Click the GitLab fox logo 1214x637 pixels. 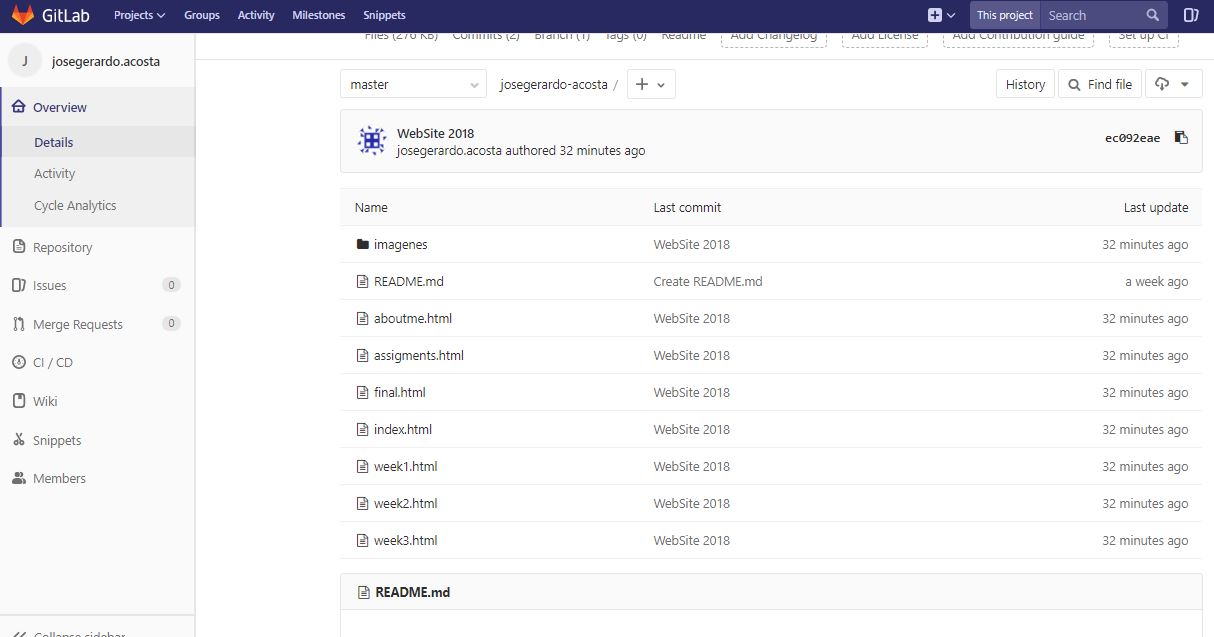[23, 15]
